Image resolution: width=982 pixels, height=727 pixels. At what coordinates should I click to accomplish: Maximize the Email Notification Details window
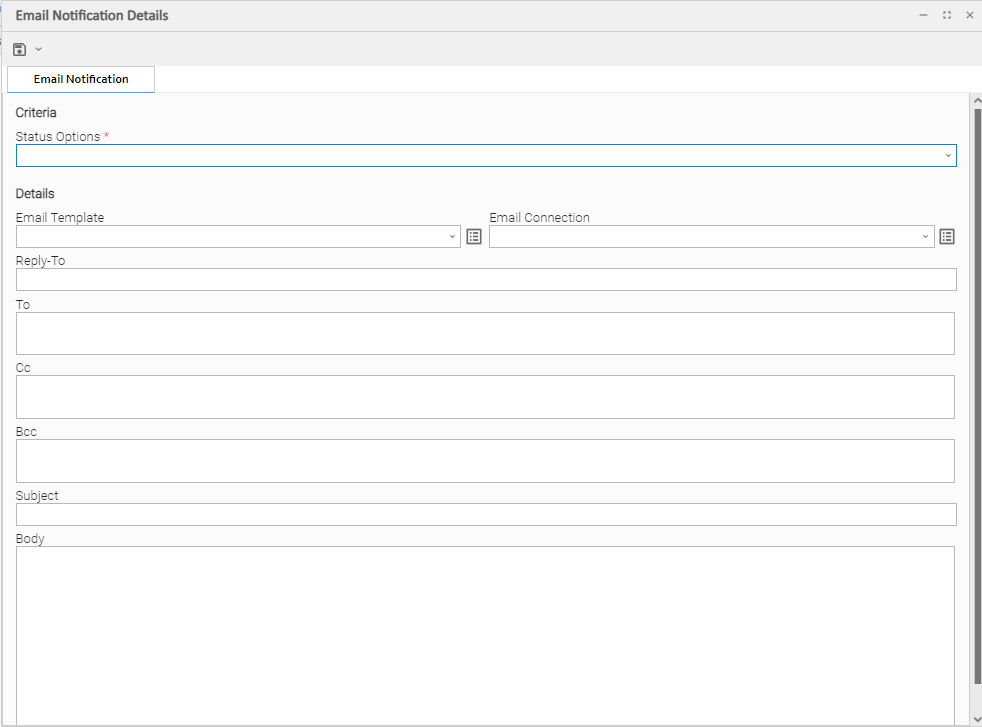[x=947, y=15]
